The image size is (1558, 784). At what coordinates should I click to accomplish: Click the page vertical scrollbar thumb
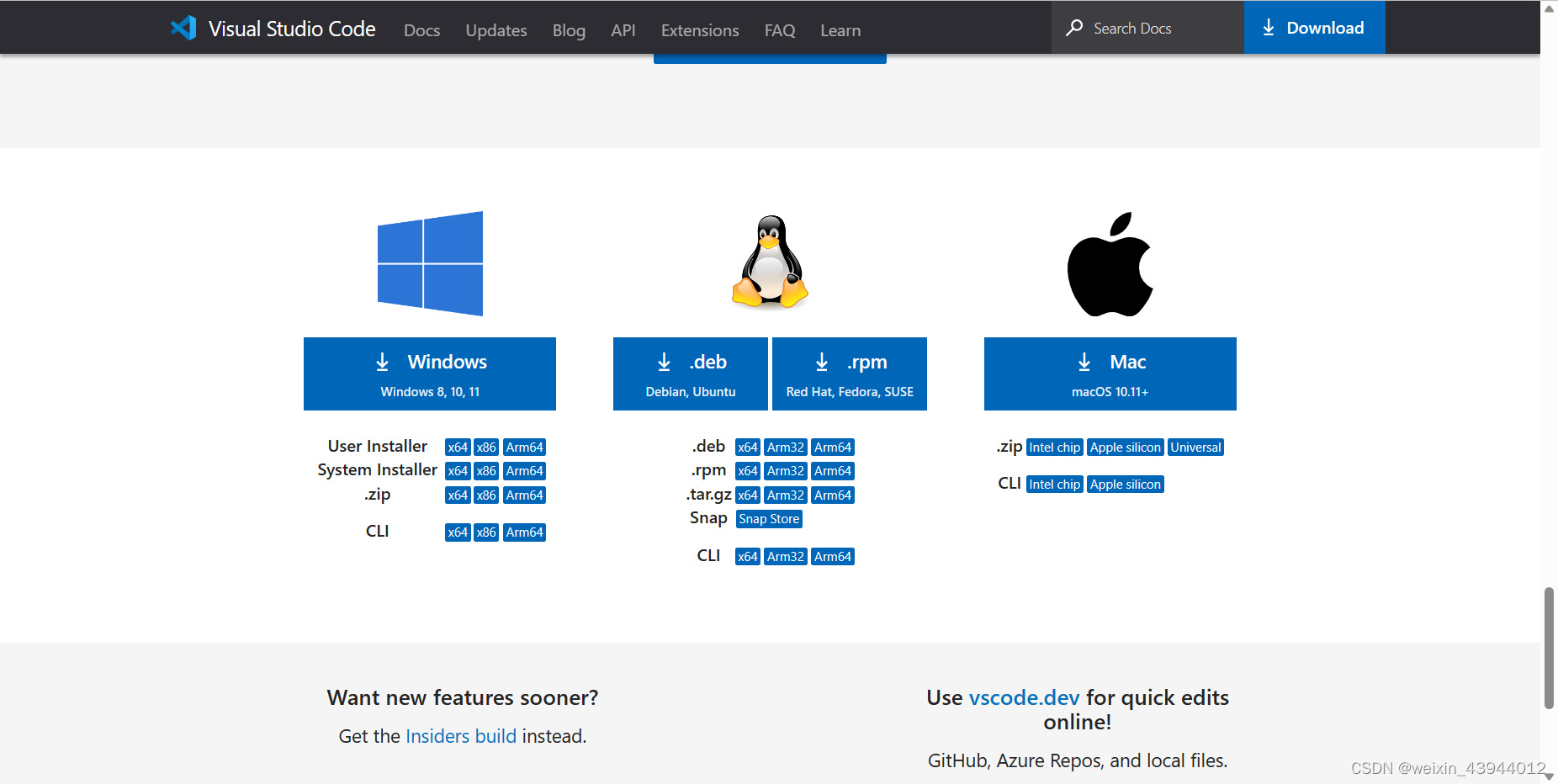click(x=1549, y=648)
